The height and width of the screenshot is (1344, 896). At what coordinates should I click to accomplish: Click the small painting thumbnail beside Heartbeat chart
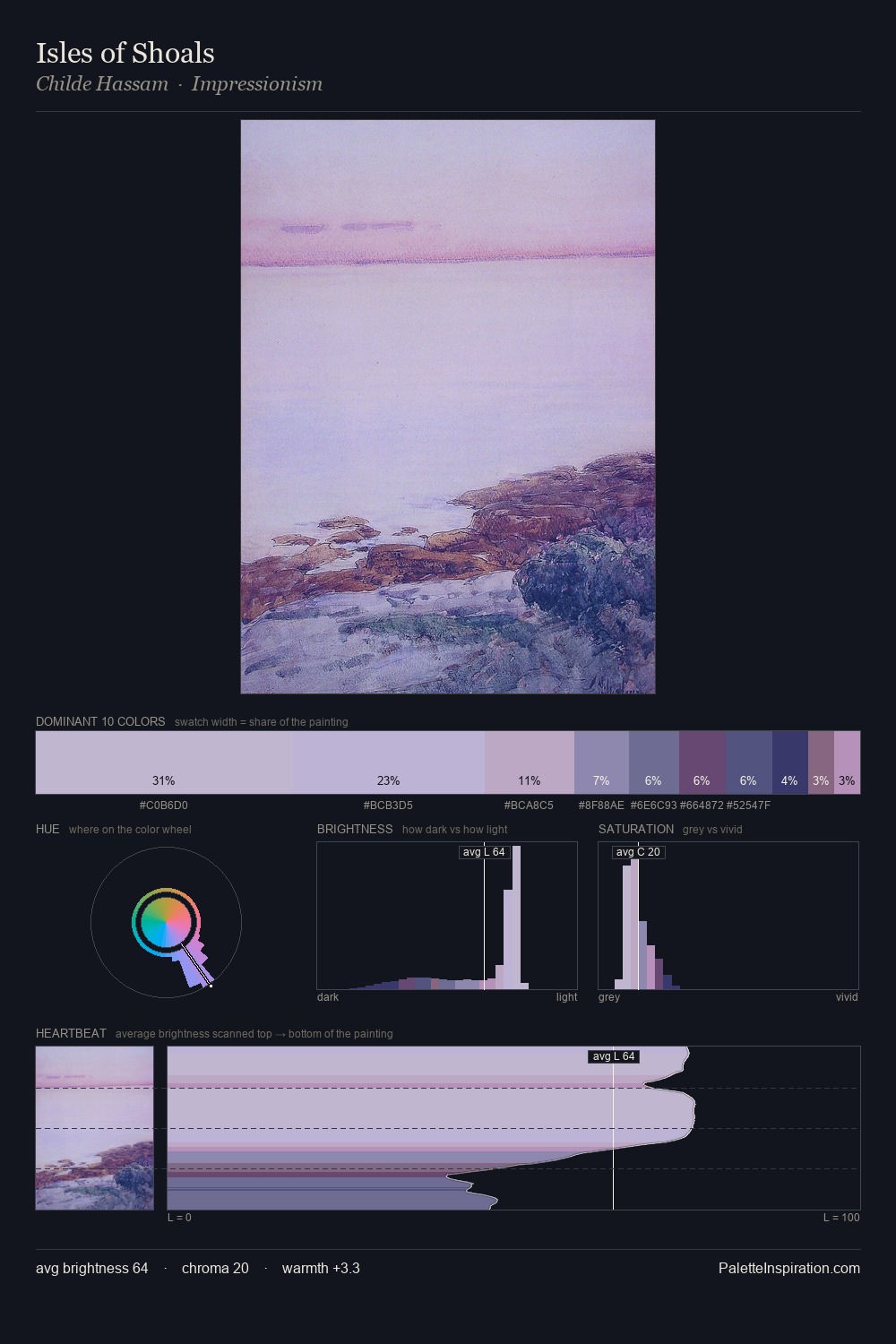(95, 1128)
